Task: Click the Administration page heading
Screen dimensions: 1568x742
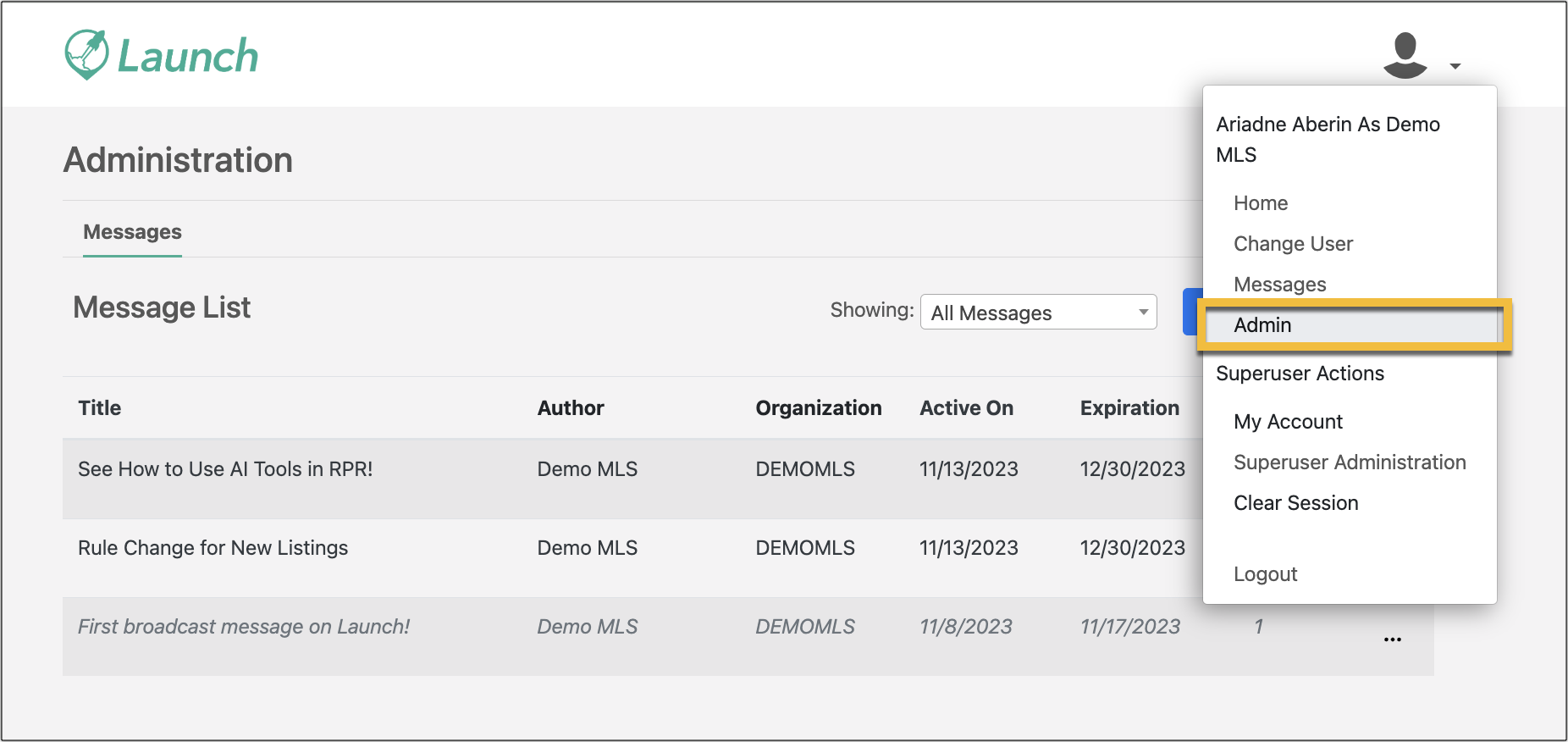Action: 178,160
